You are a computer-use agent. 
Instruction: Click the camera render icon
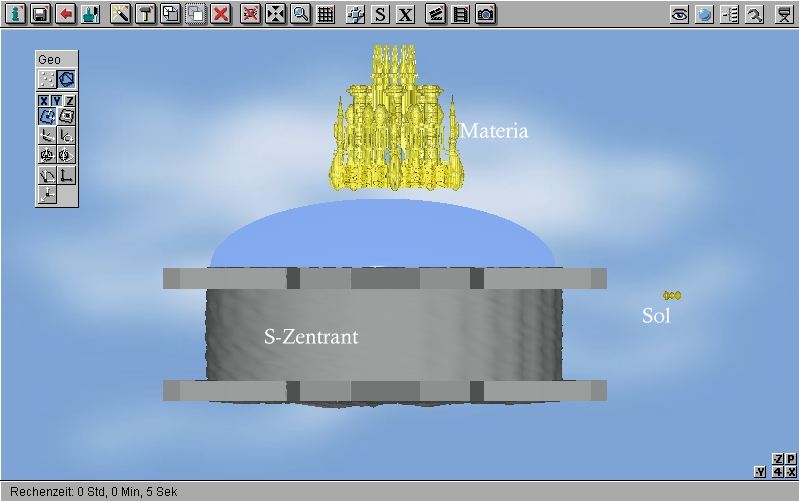(x=486, y=14)
